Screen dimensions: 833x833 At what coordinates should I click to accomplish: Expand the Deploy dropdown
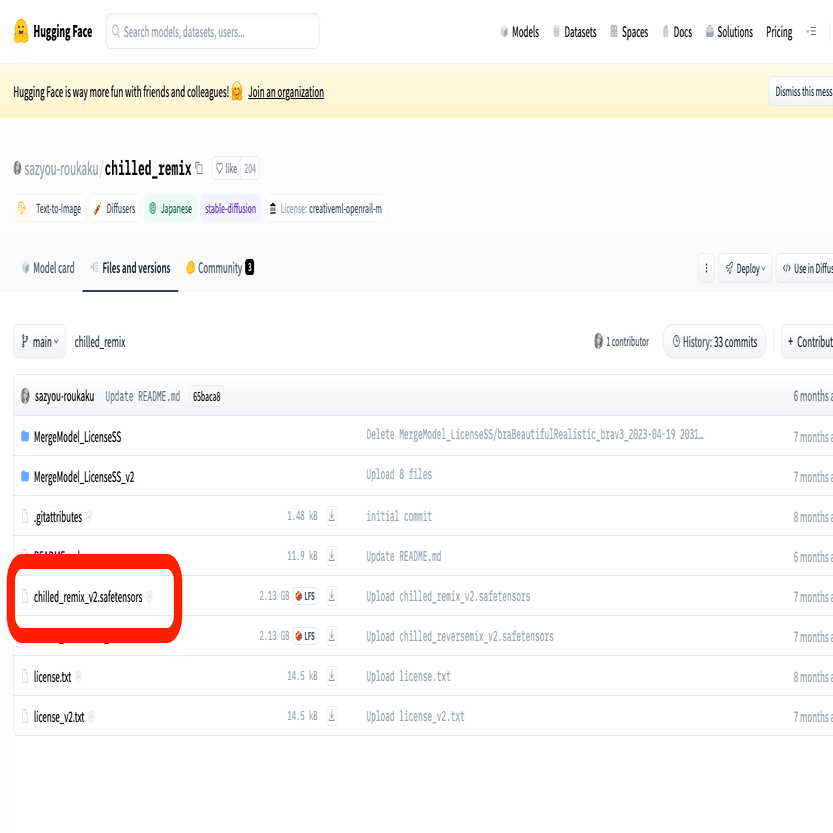point(745,268)
